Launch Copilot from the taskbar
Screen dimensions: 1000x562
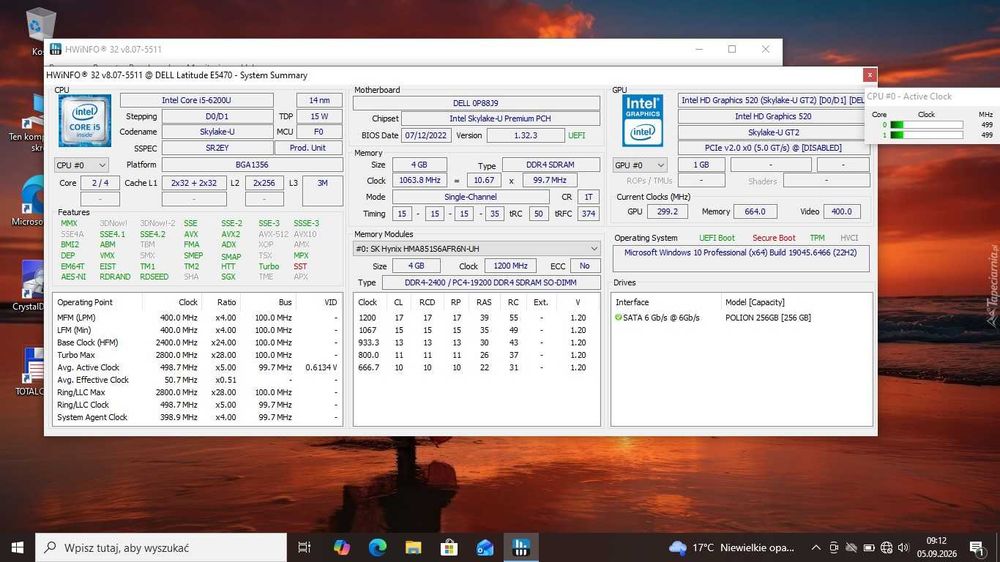click(341, 547)
